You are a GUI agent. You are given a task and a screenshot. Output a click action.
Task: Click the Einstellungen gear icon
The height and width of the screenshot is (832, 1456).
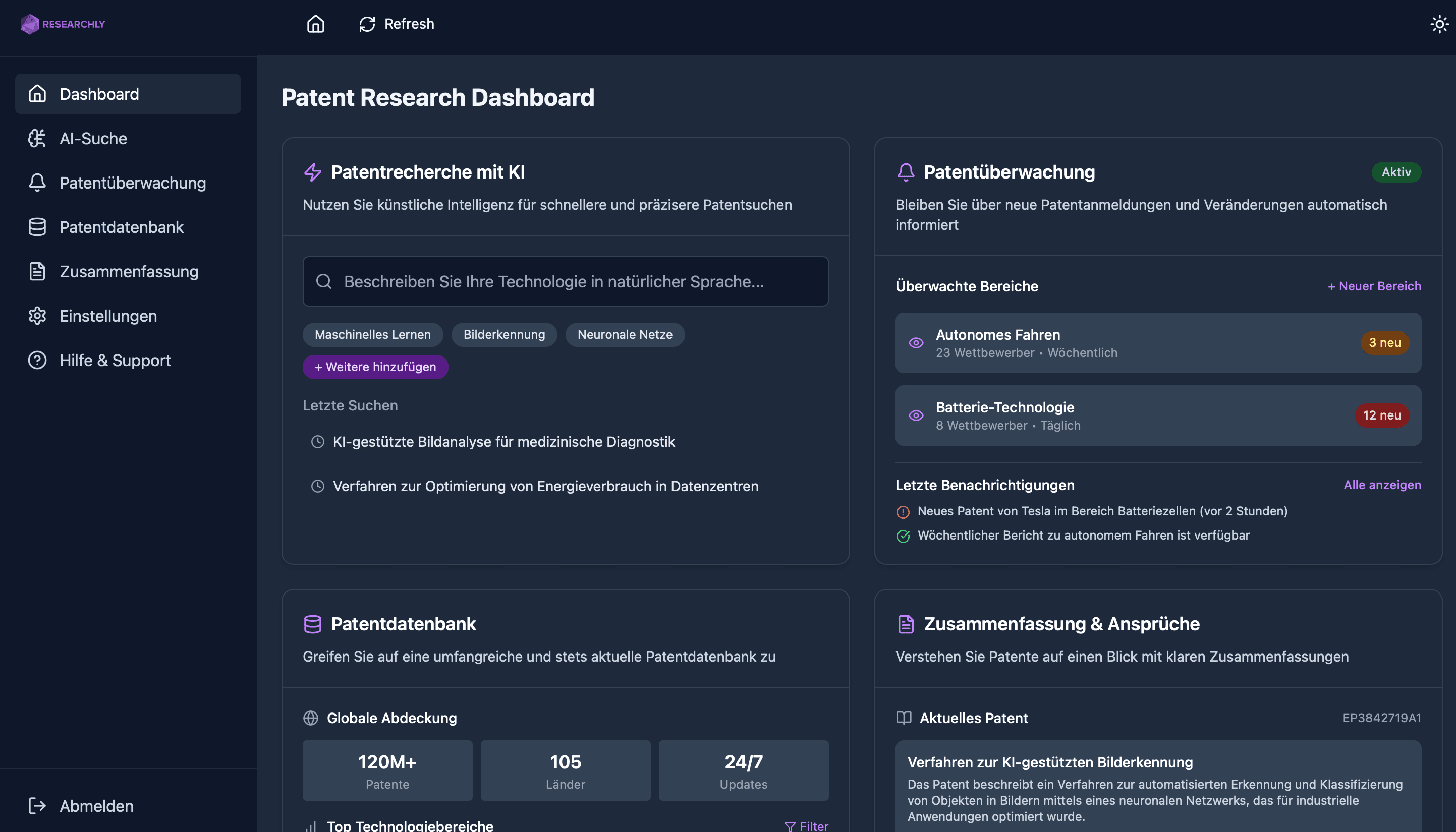point(37,316)
